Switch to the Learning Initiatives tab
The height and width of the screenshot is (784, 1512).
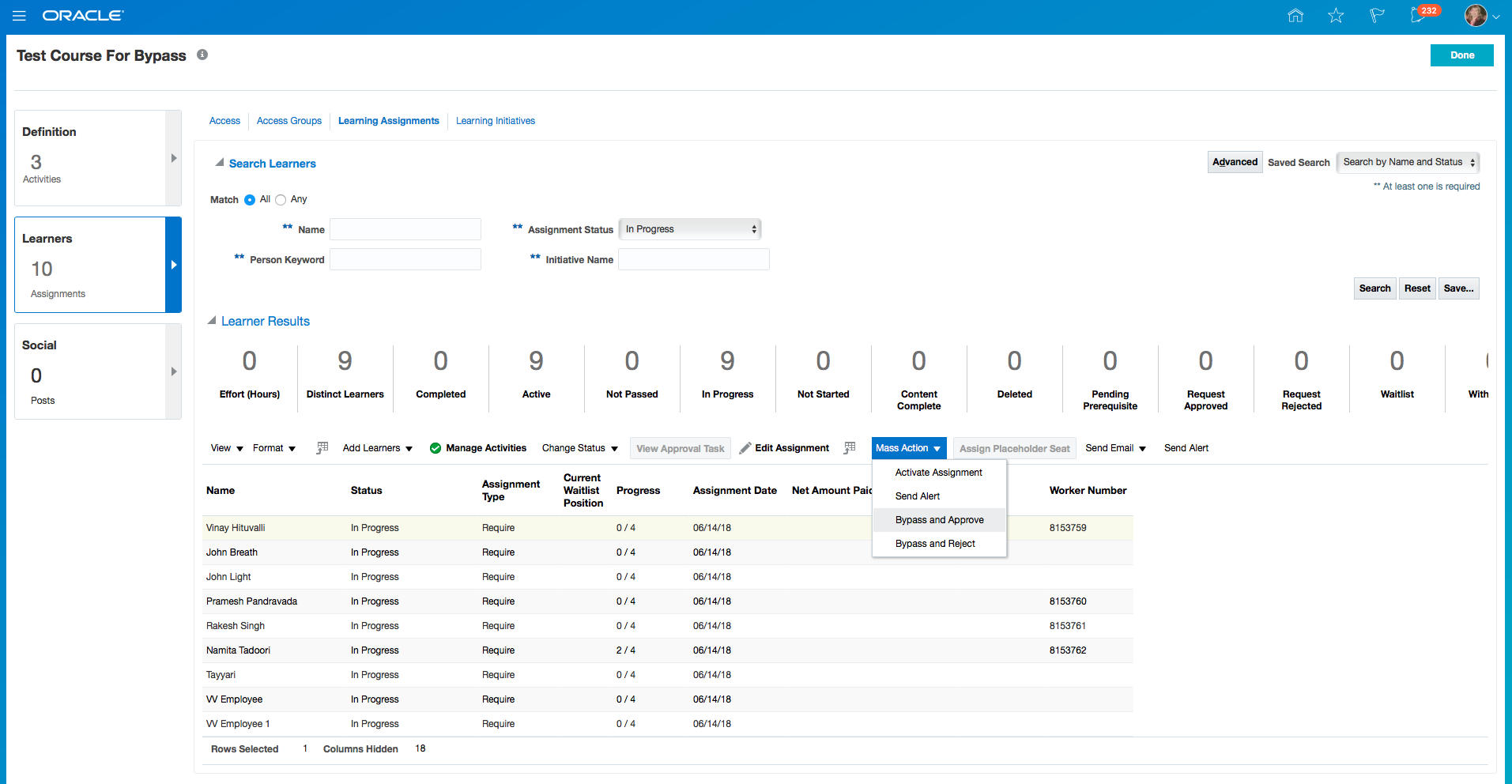pos(495,121)
